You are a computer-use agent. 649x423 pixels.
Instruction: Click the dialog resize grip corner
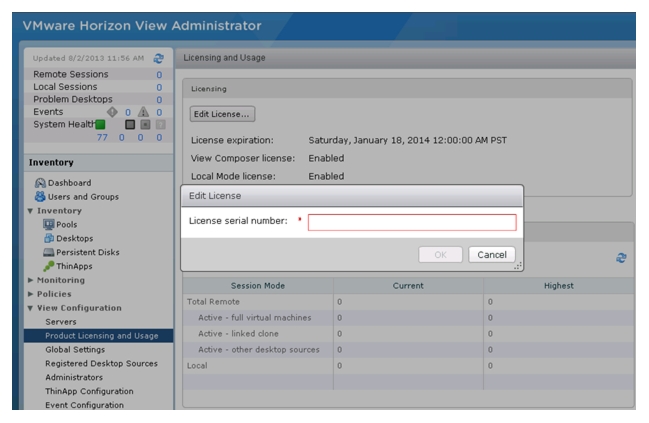518,266
